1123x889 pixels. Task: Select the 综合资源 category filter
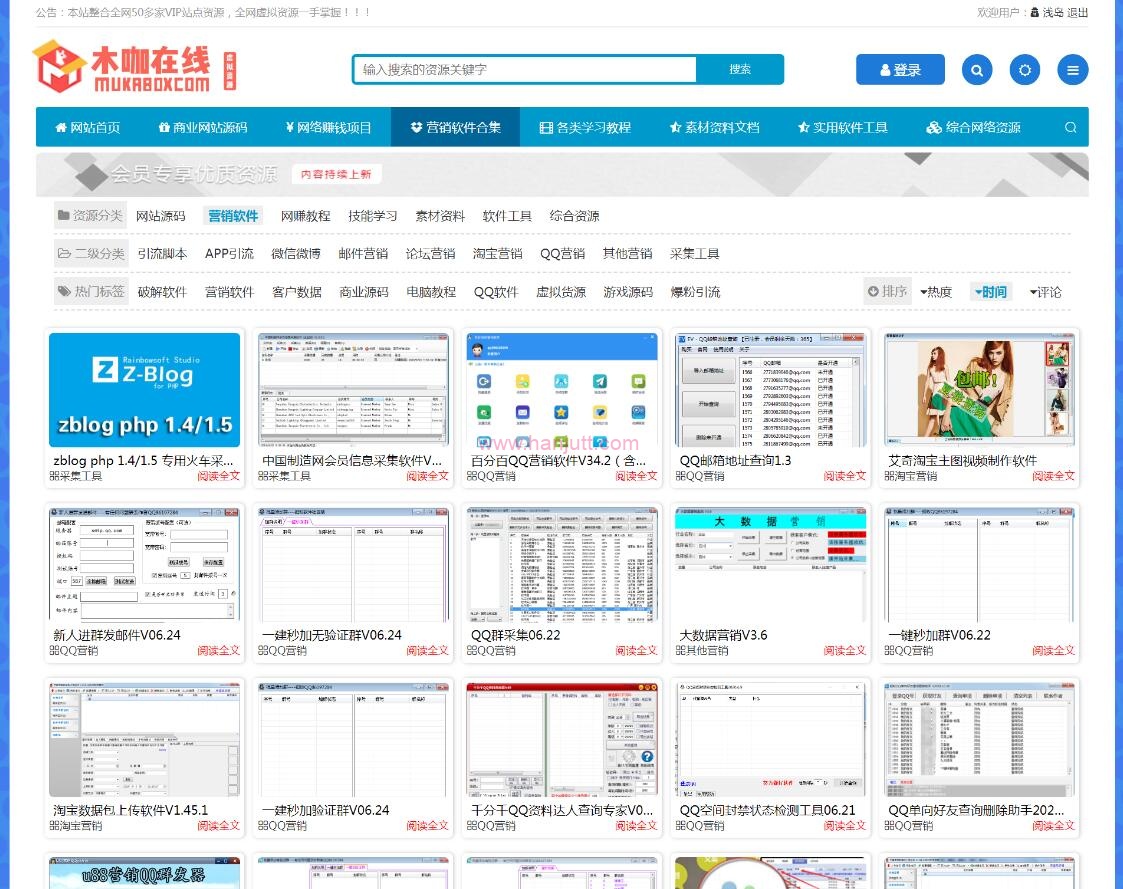point(574,216)
